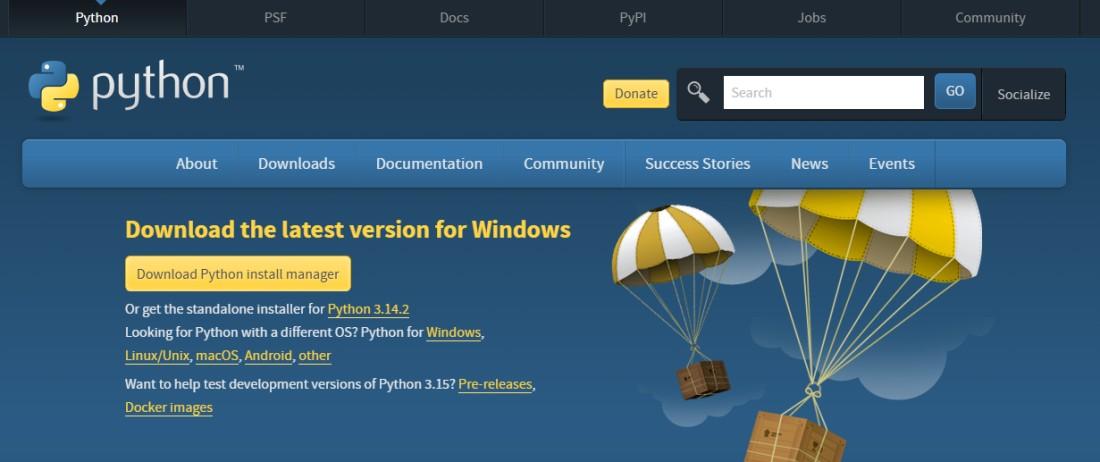Switch to the Docs top tab

pos(454,18)
